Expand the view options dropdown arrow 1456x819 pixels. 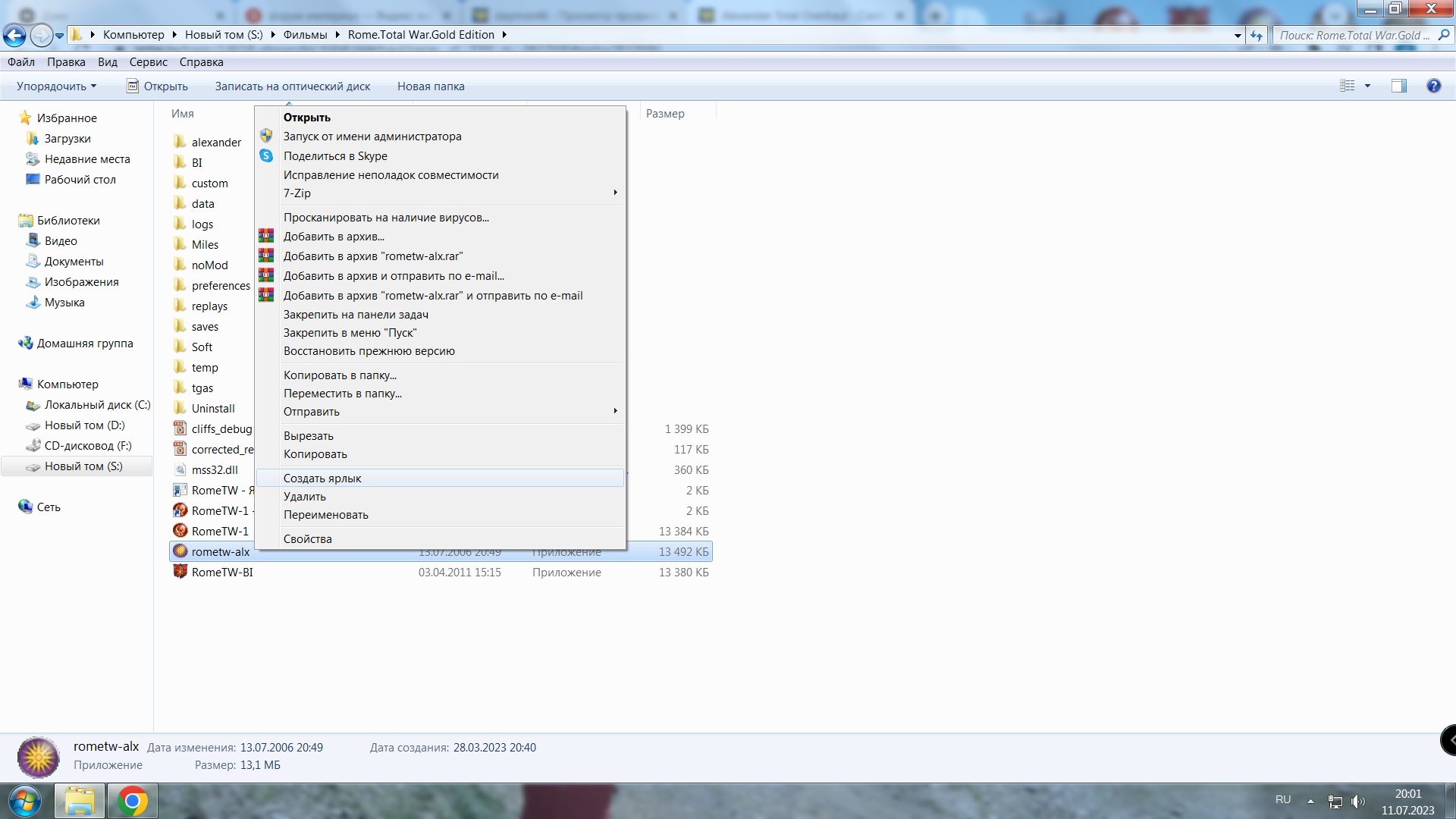(x=1368, y=86)
